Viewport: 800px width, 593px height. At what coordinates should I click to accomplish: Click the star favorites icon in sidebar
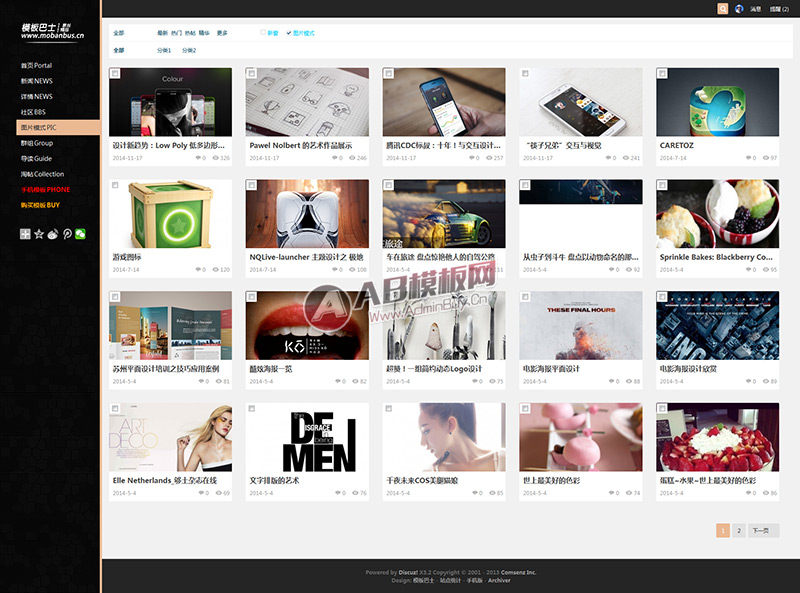(x=39, y=233)
